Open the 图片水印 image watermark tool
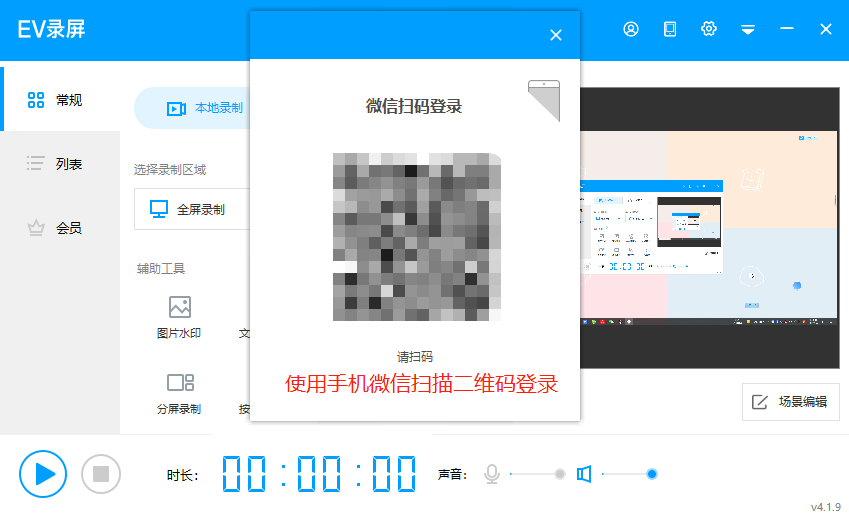 point(179,317)
